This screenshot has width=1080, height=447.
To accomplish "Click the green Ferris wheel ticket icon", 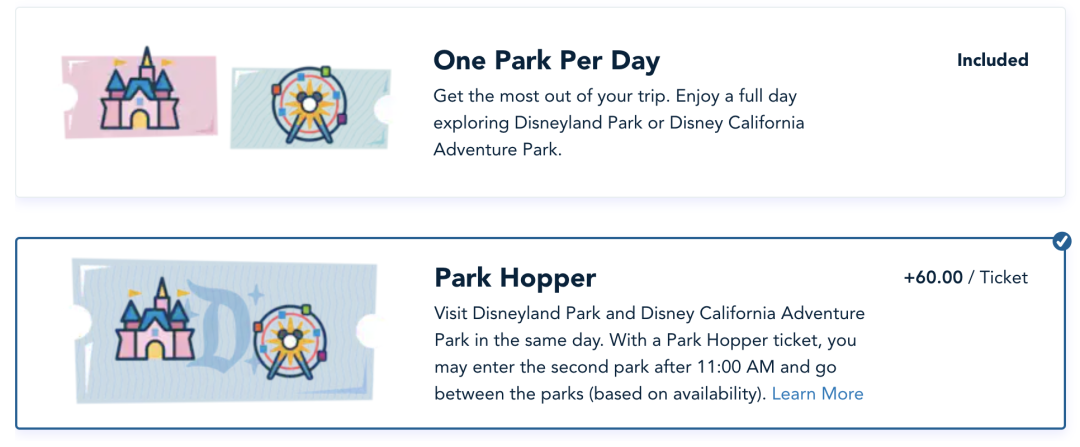I will point(311,107).
